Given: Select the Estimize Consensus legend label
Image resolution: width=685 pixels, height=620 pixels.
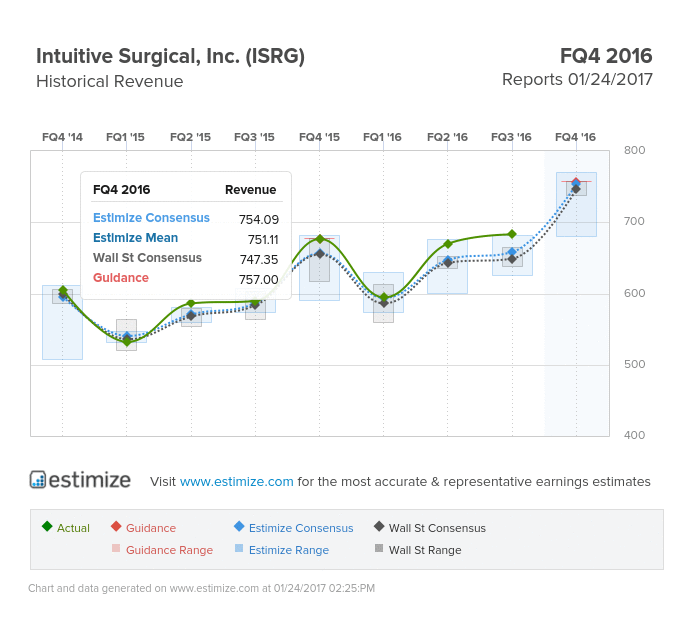Looking at the screenshot, I should 301,528.
